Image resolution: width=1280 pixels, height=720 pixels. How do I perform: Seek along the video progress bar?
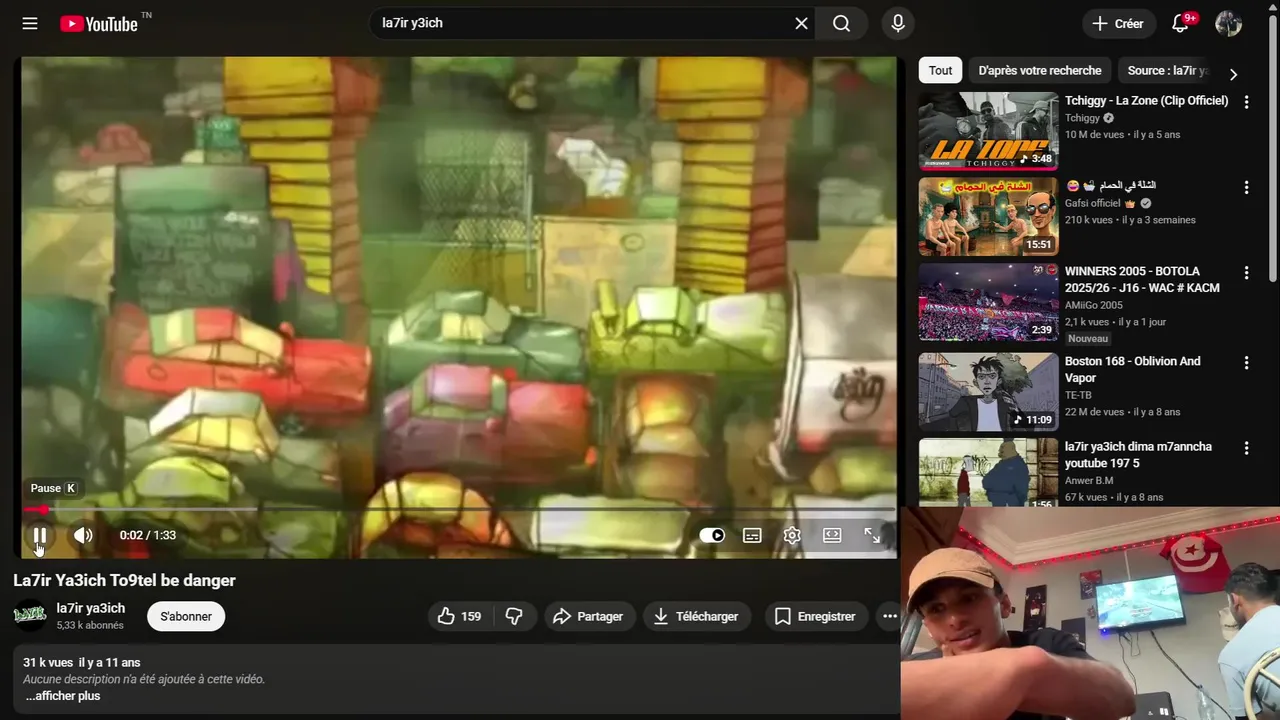(x=460, y=509)
